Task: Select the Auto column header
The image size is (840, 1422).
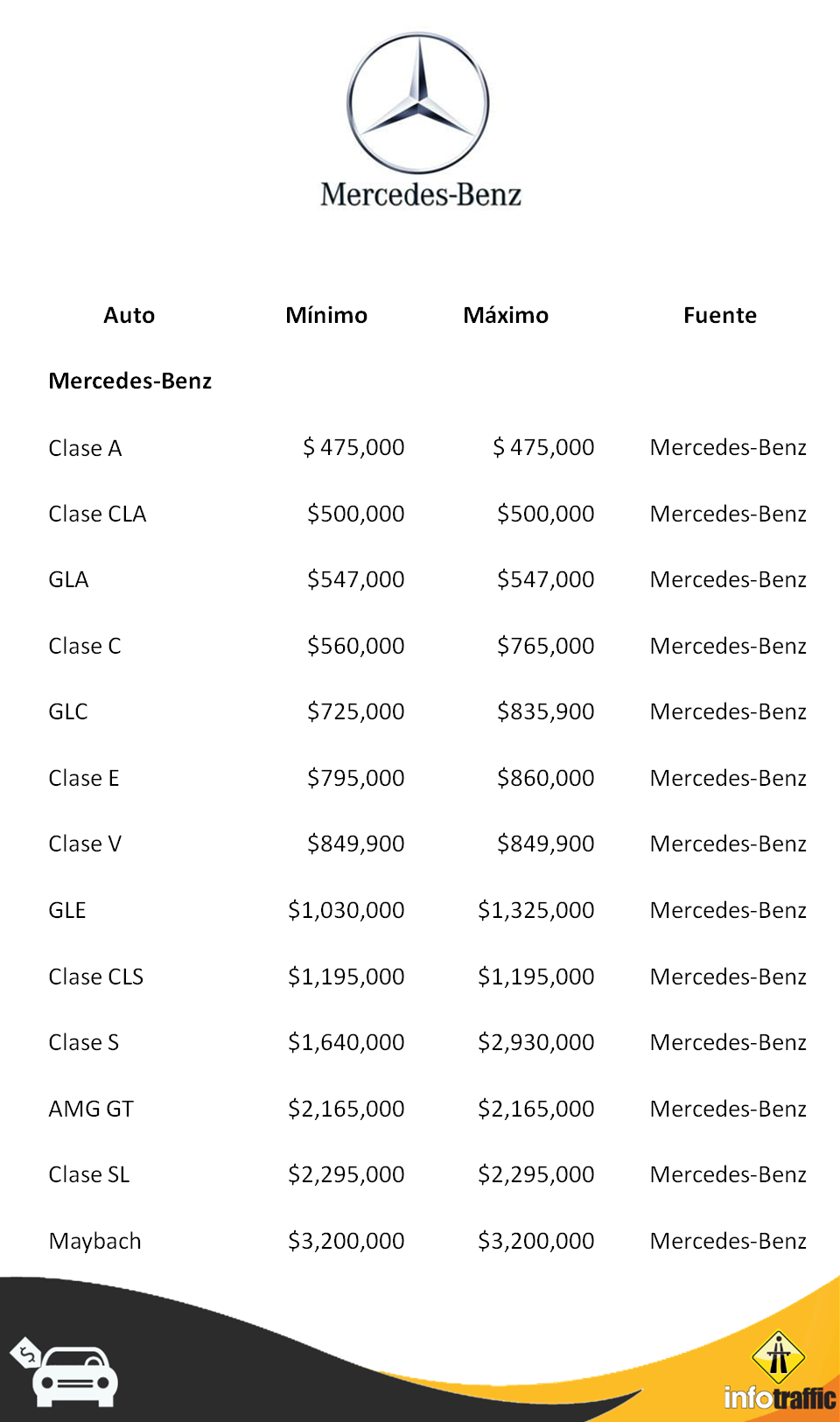Action: 129,315
